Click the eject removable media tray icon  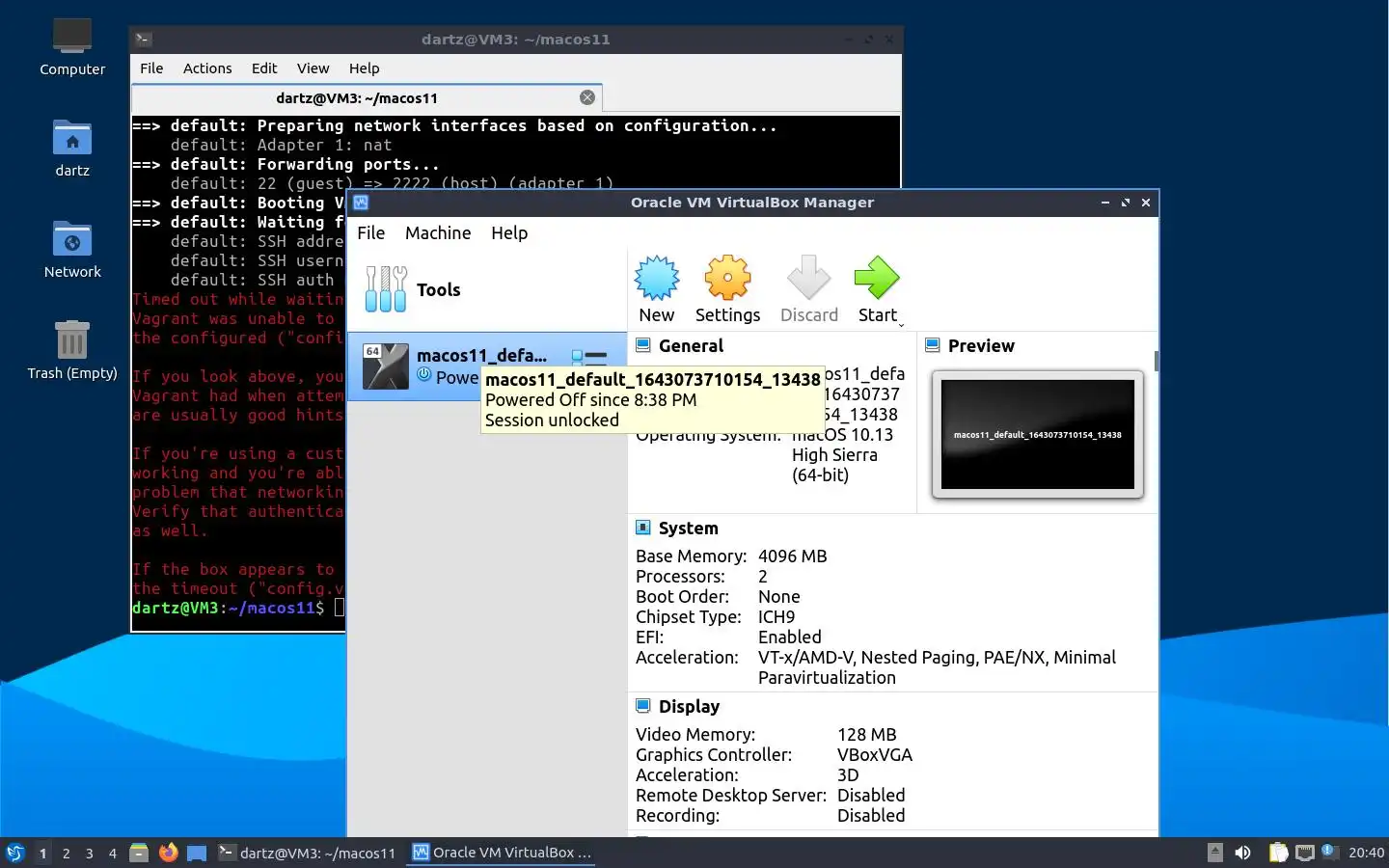(x=1215, y=853)
